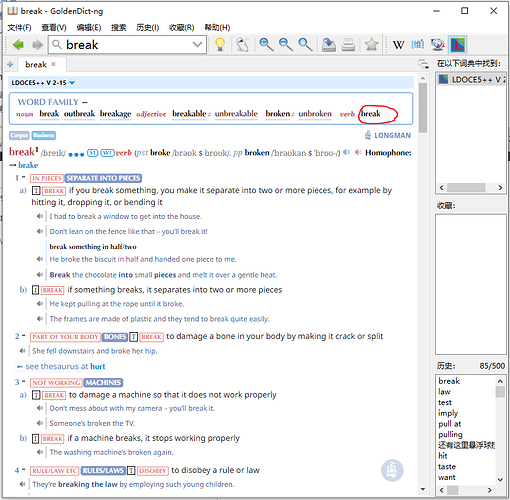Image resolution: width=510 pixels, height=500 pixels.
Task: Play audio for 'I had to break a window'
Action: (x=40, y=216)
